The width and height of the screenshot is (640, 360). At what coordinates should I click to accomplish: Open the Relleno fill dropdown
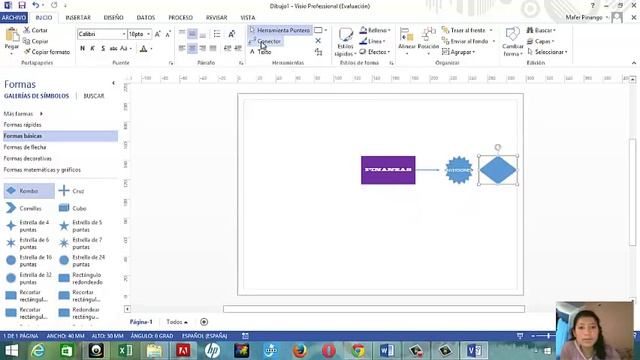point(375,30)
